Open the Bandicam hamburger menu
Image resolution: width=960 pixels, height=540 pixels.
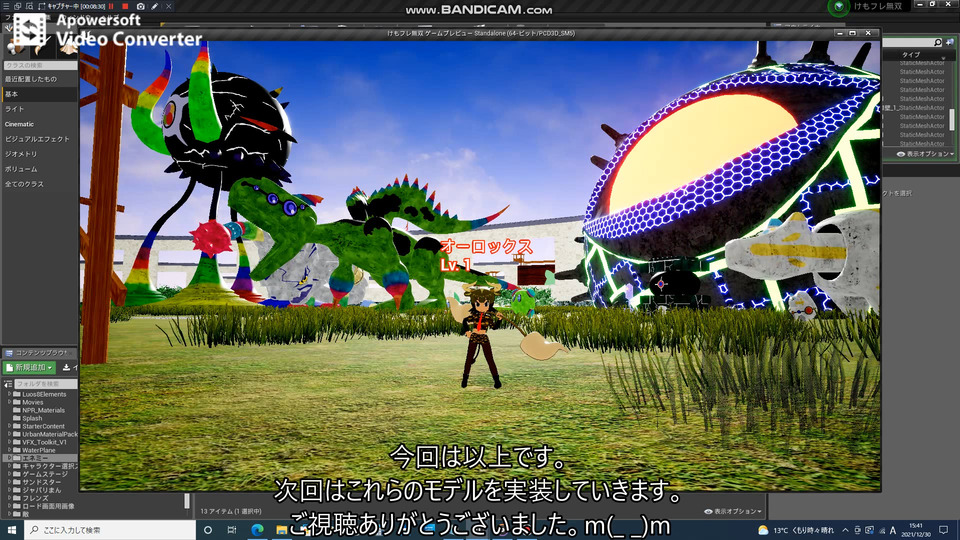coord(6,6)
